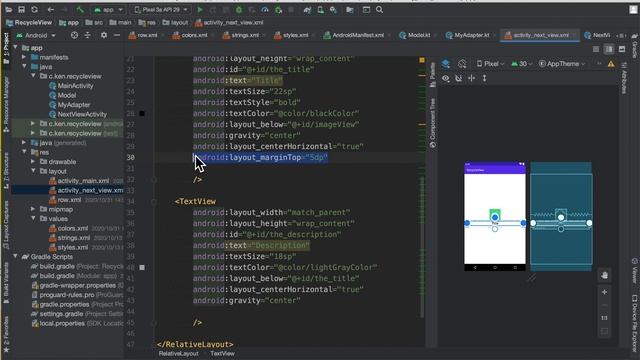Open the Component Tree side tab
The height and width of the screenshot is (360, 640).
coord(432,123)
